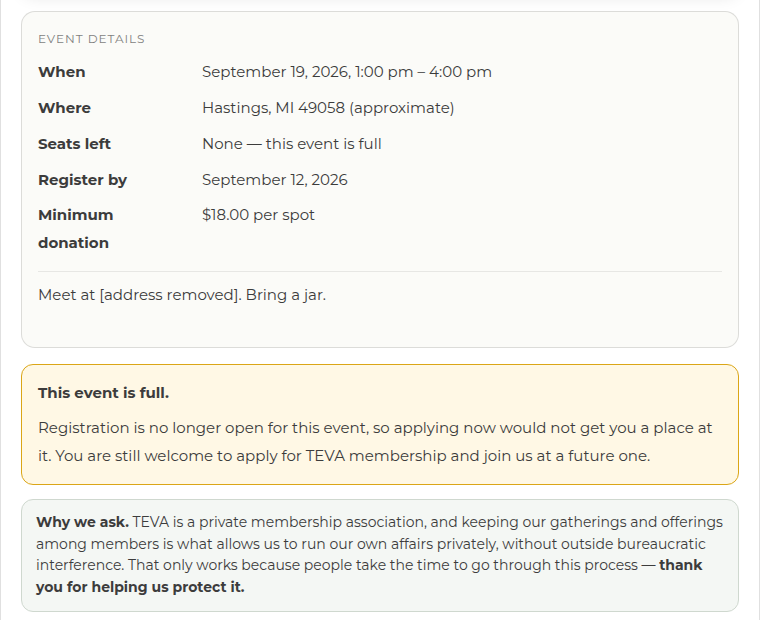This screenshot has width=770, height=620.
Task: Click the 'Where' label
Action: (x=64, y=108)
